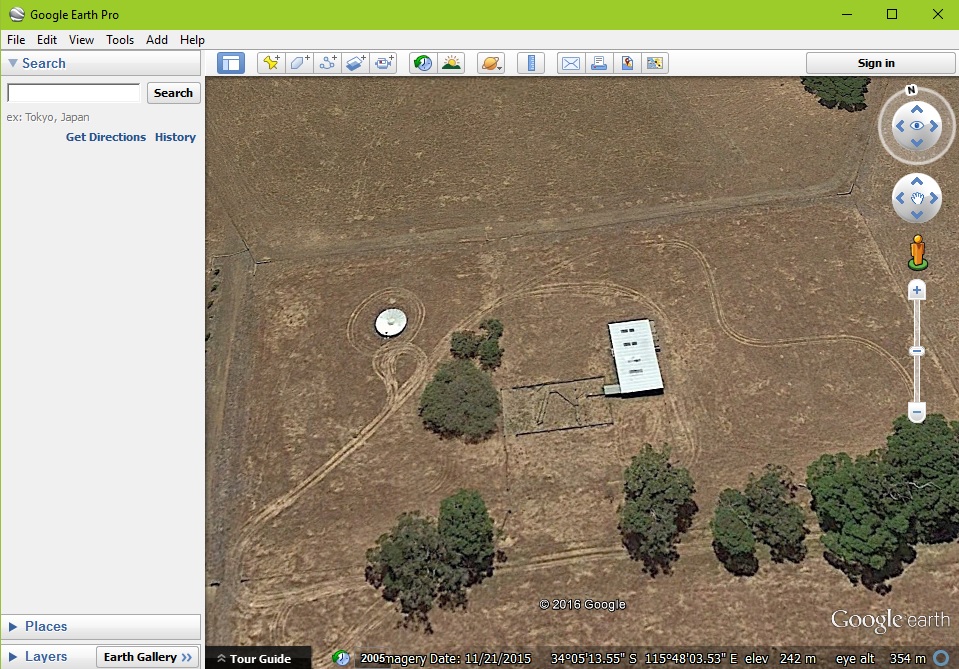
Task: Click the streaming status ring icon
Action: pos(941,659)
